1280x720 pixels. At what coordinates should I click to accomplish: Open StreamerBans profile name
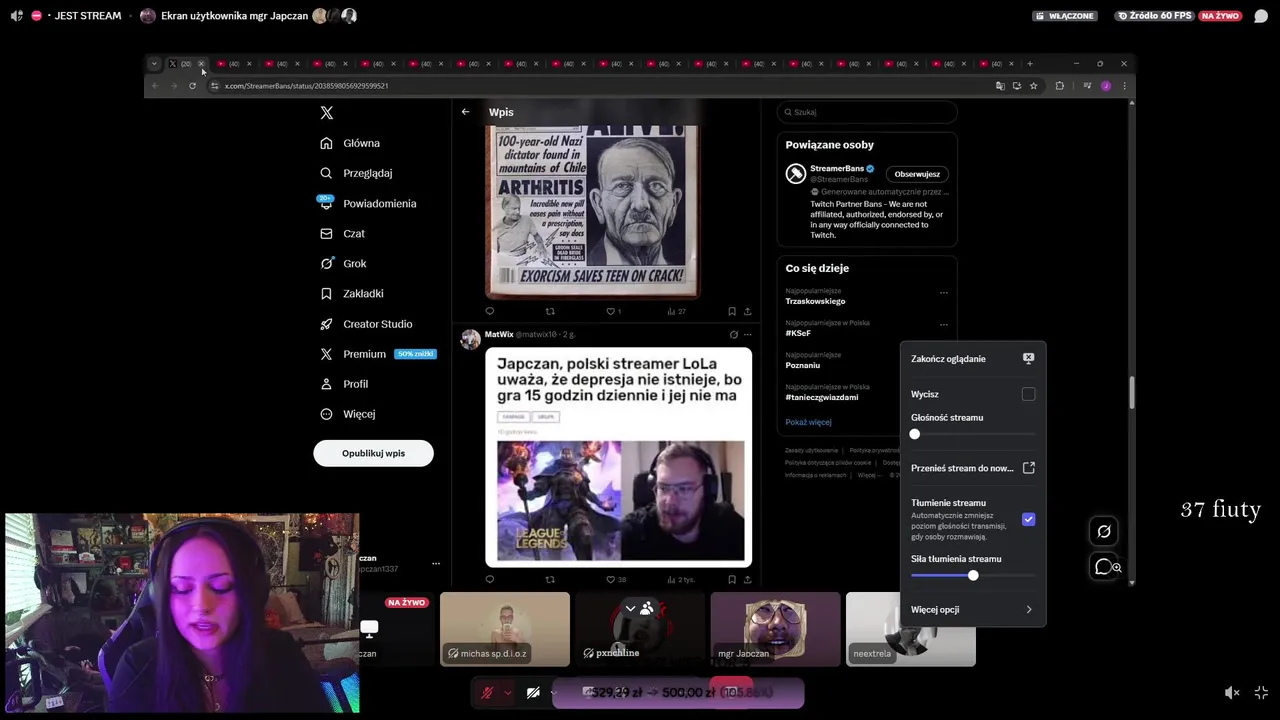click(837, 169)
